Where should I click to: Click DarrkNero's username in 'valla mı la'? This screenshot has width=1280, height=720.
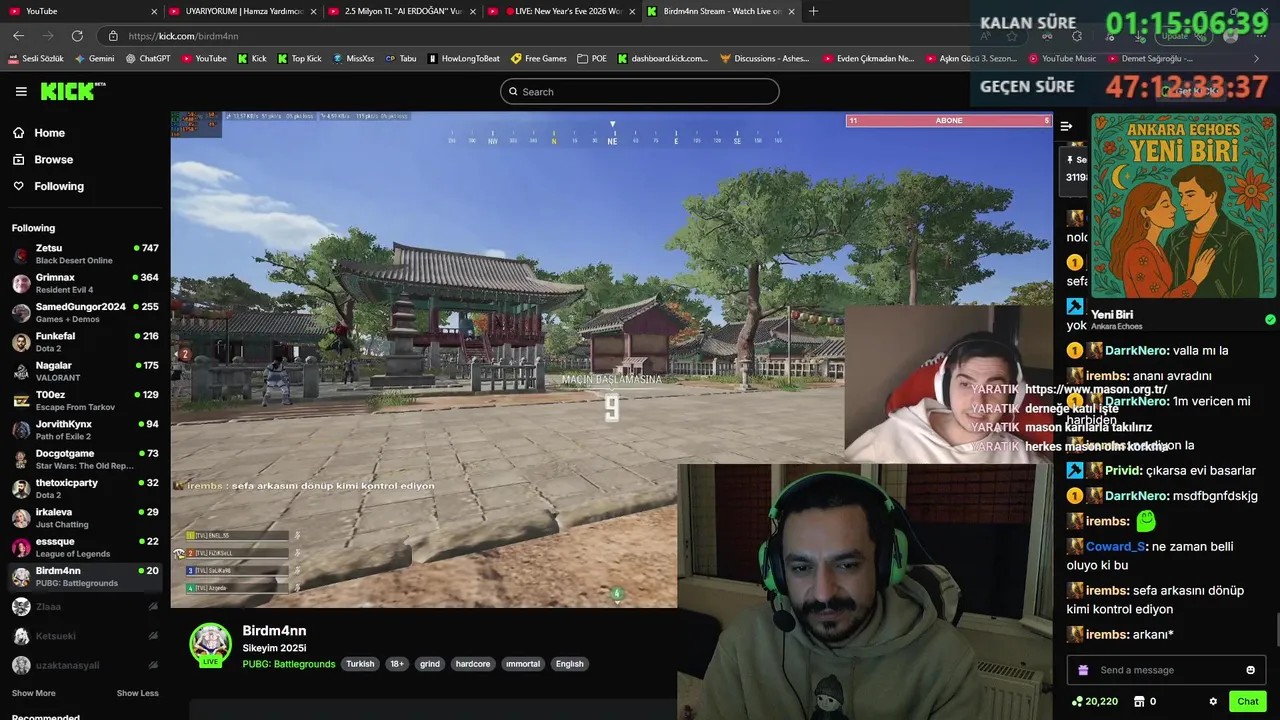click(x=1136, y=351)
